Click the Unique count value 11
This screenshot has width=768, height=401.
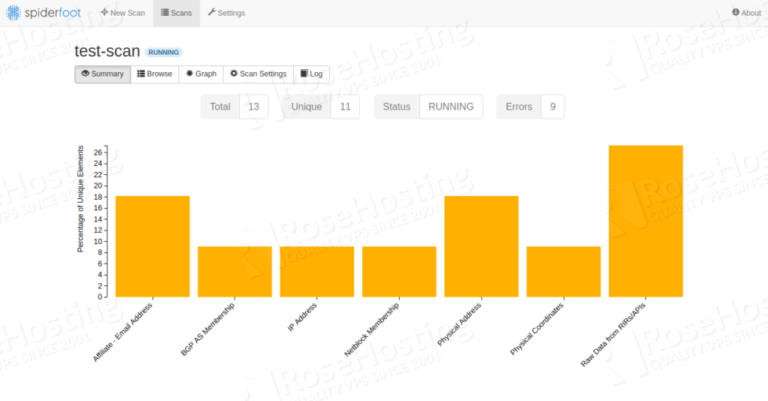coord(344,107)
